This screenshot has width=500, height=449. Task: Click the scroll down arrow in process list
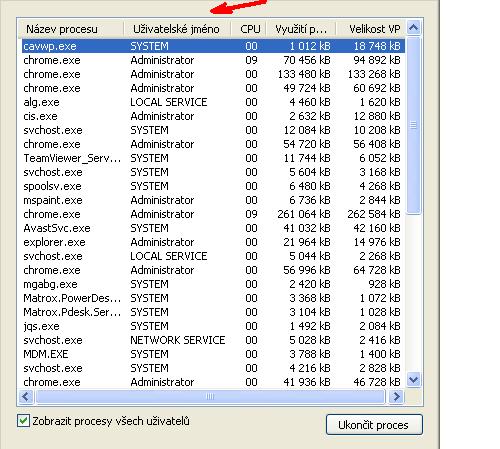414,380
